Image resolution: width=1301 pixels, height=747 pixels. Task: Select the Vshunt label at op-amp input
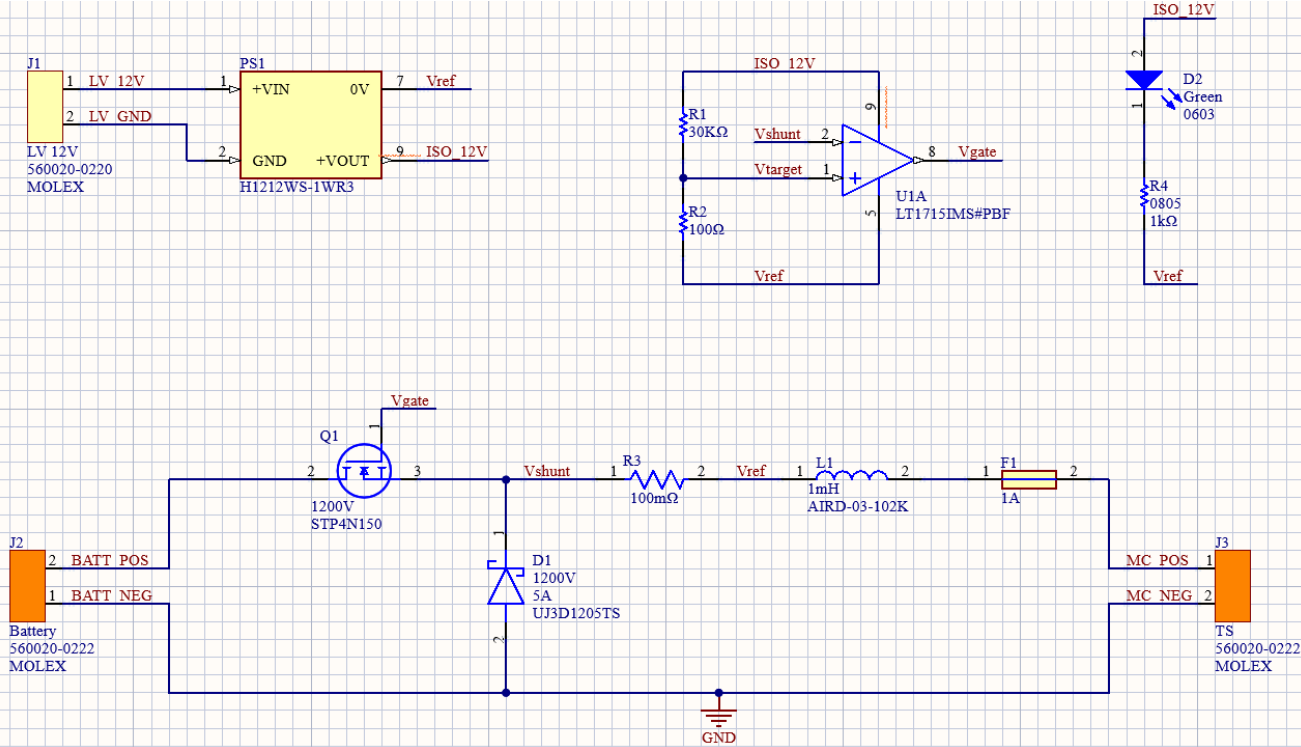click(777, 134)
